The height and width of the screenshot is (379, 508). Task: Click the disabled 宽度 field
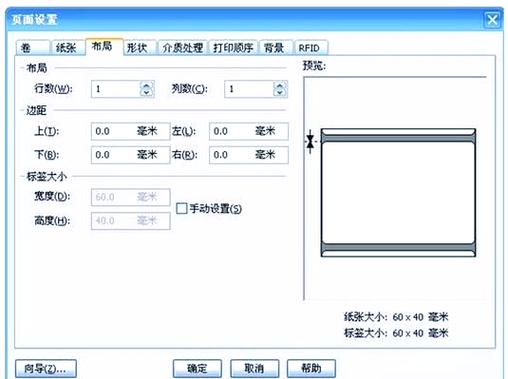130,197
